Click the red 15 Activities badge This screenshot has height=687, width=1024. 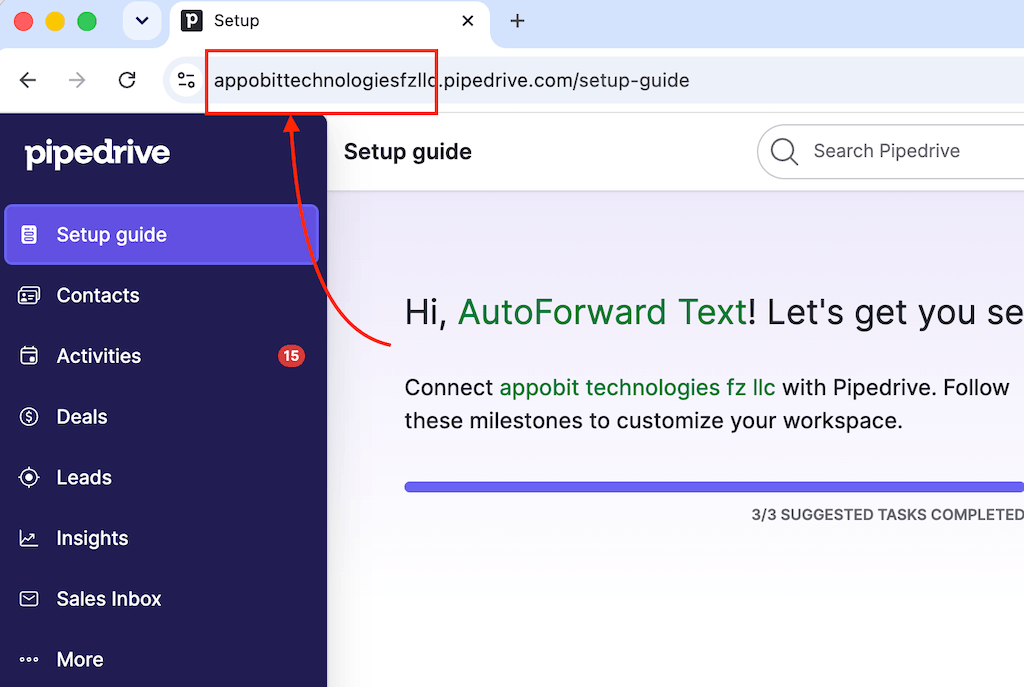[291, 356]
